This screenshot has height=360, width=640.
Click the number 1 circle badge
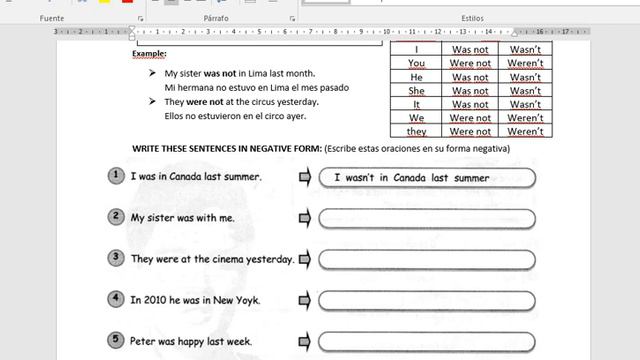pos(116,176)
